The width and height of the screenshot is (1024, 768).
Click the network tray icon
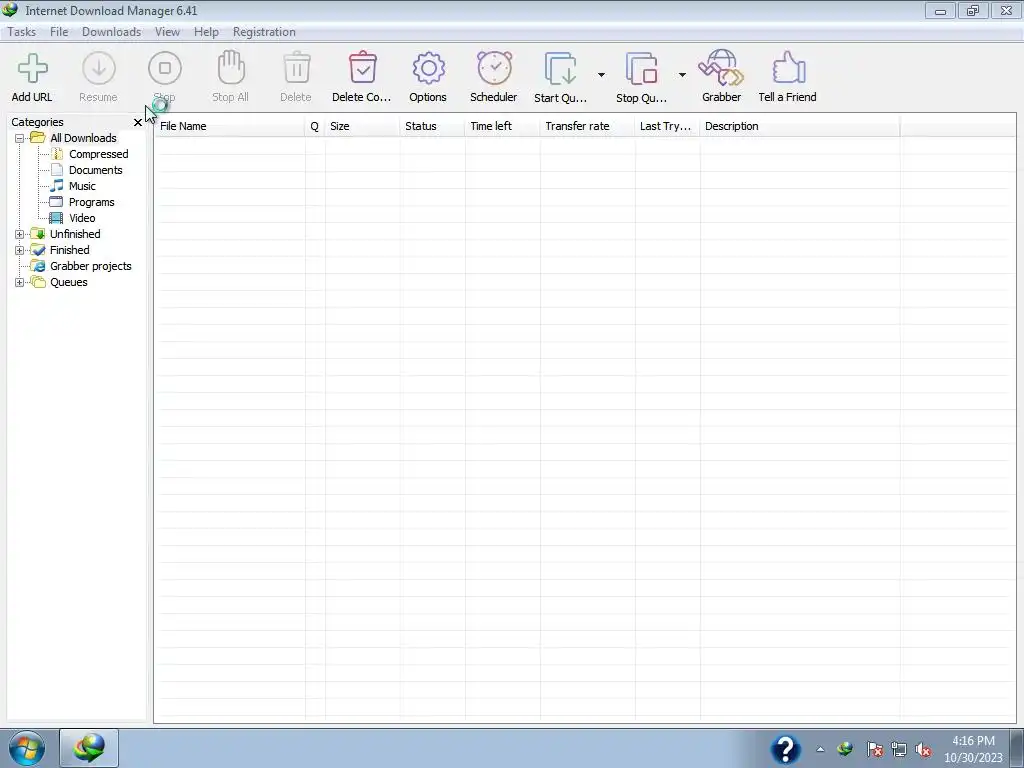(899, 750)
